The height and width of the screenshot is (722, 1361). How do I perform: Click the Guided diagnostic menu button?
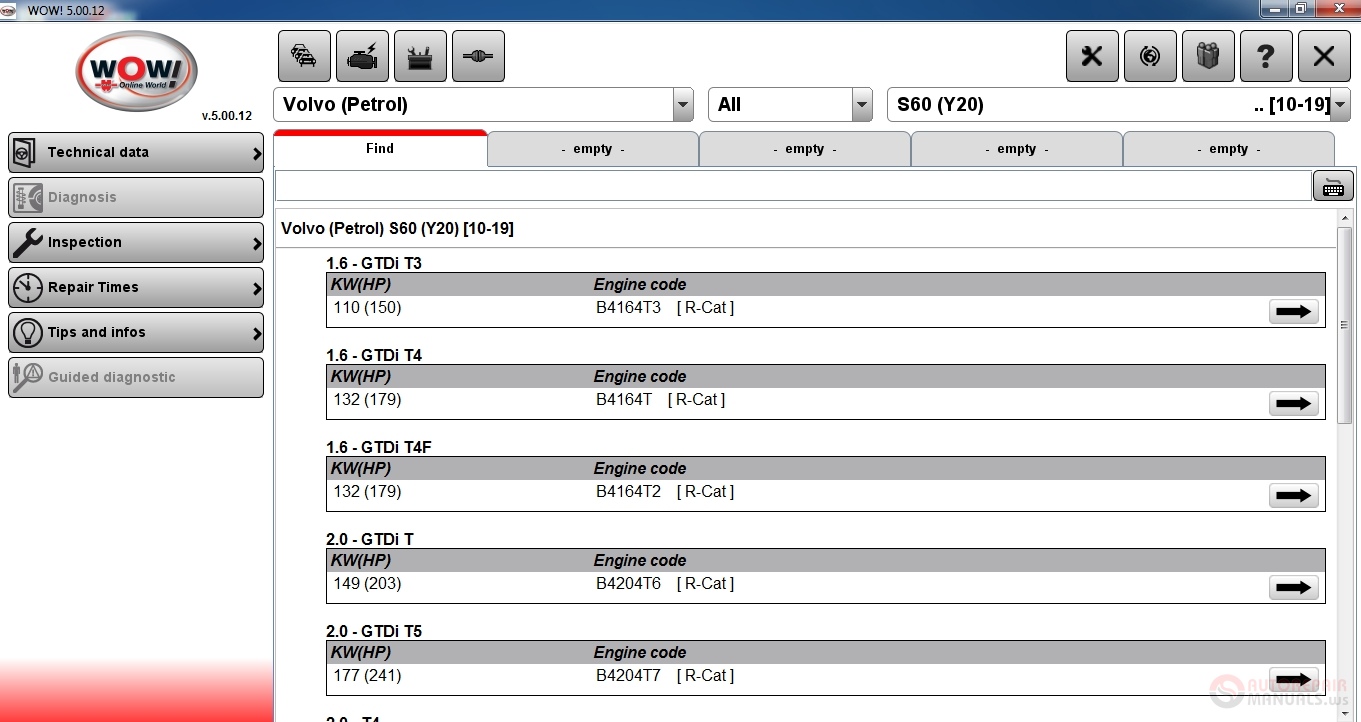(136, 377)
